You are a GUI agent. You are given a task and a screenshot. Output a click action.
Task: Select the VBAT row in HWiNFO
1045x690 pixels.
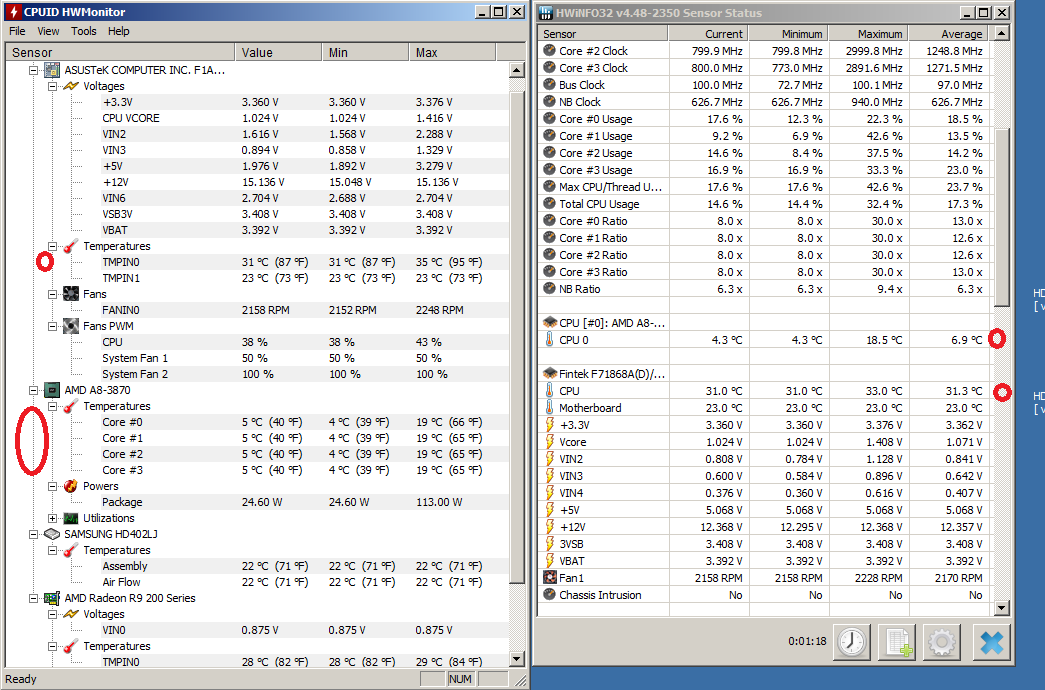764,561
